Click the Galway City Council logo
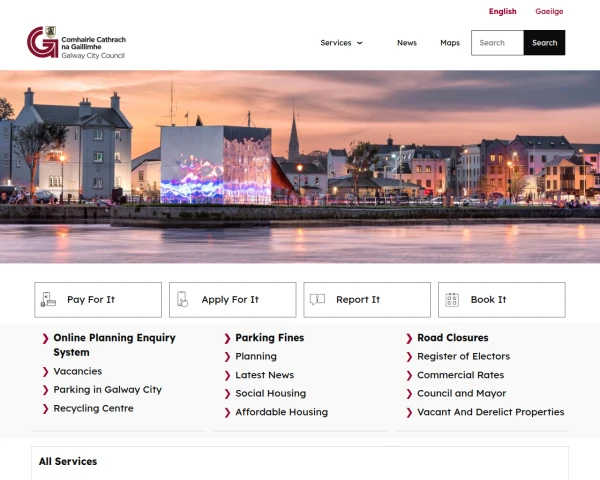This screenshot has height=480, width=600. [76, 43]
